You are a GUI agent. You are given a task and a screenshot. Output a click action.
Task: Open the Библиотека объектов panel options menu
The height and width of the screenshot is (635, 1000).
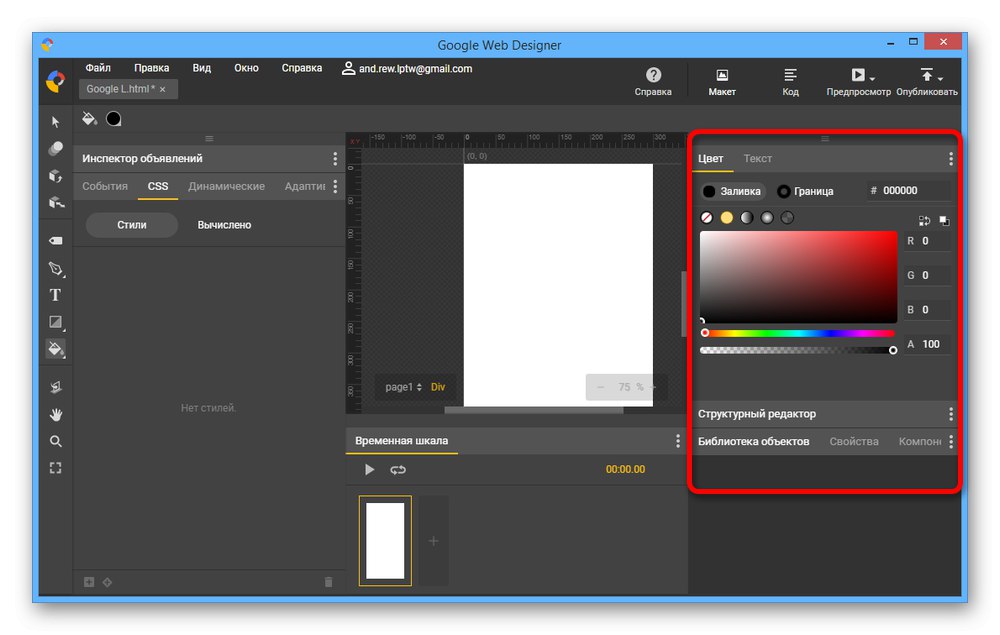[x=951, y=441]
